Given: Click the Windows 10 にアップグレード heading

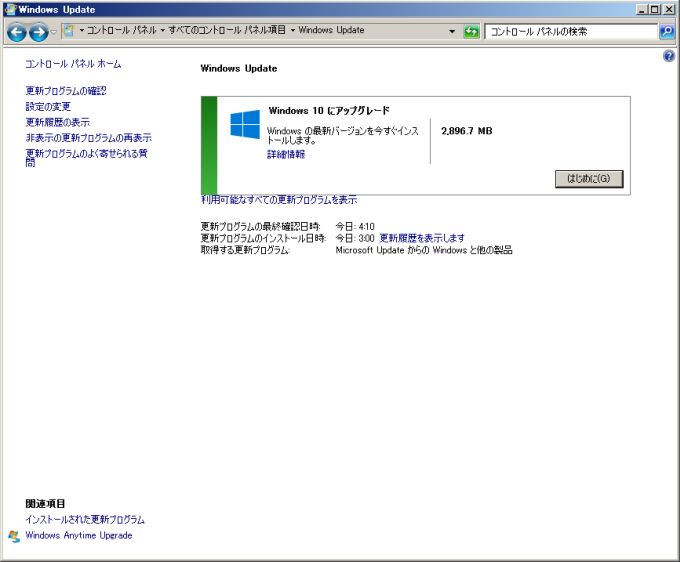Looking at the screenshot, I should pyautogui.click(x=329, y=111).
